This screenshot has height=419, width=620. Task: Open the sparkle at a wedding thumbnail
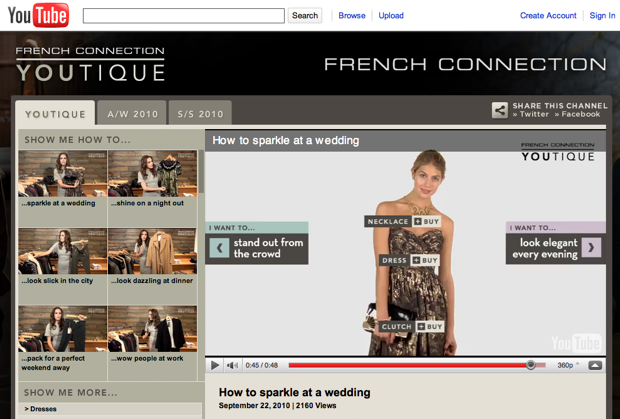pyautogui.click(x=63, y=174)
